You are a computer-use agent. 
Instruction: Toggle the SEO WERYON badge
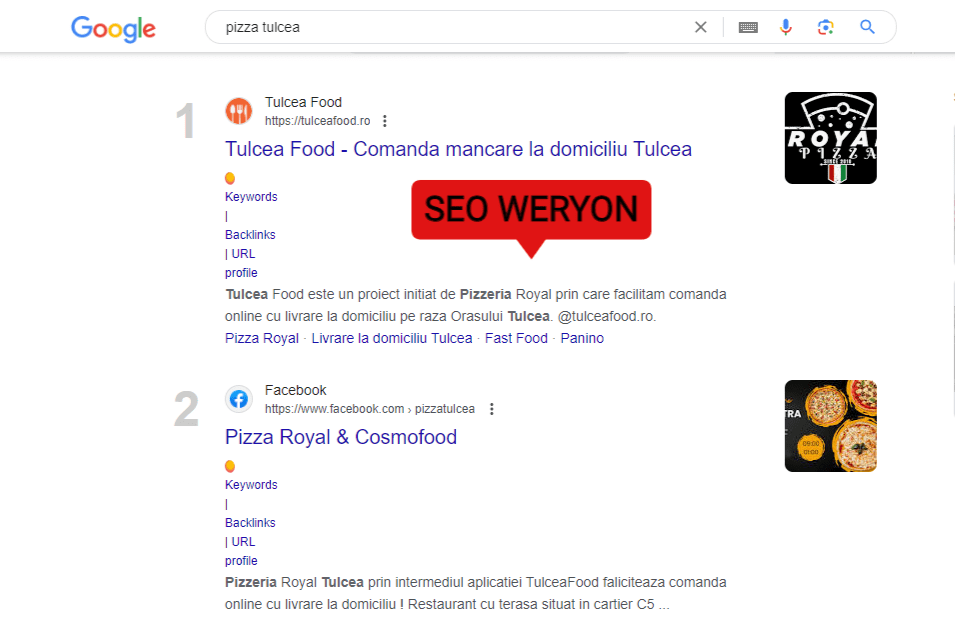click(531, 210)
